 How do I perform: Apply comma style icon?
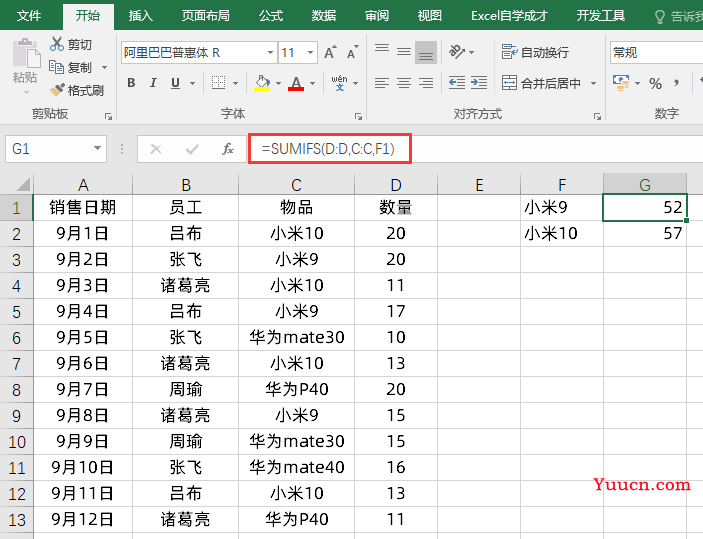677,83
